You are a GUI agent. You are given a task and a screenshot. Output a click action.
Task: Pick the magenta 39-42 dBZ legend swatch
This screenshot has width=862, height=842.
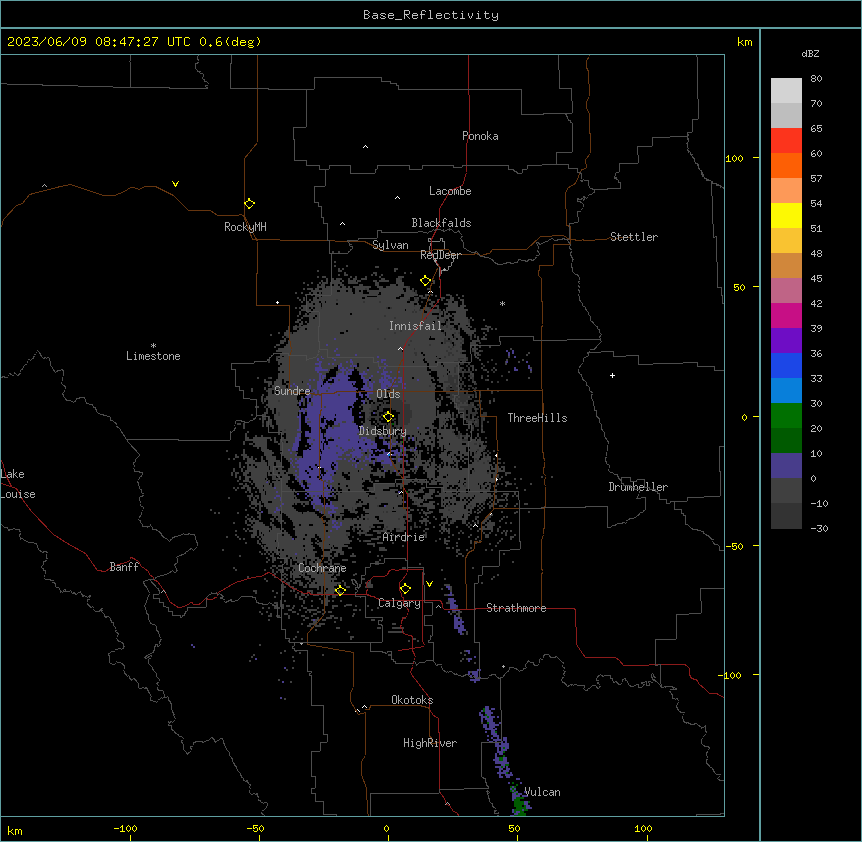click(x=786, y=315)
